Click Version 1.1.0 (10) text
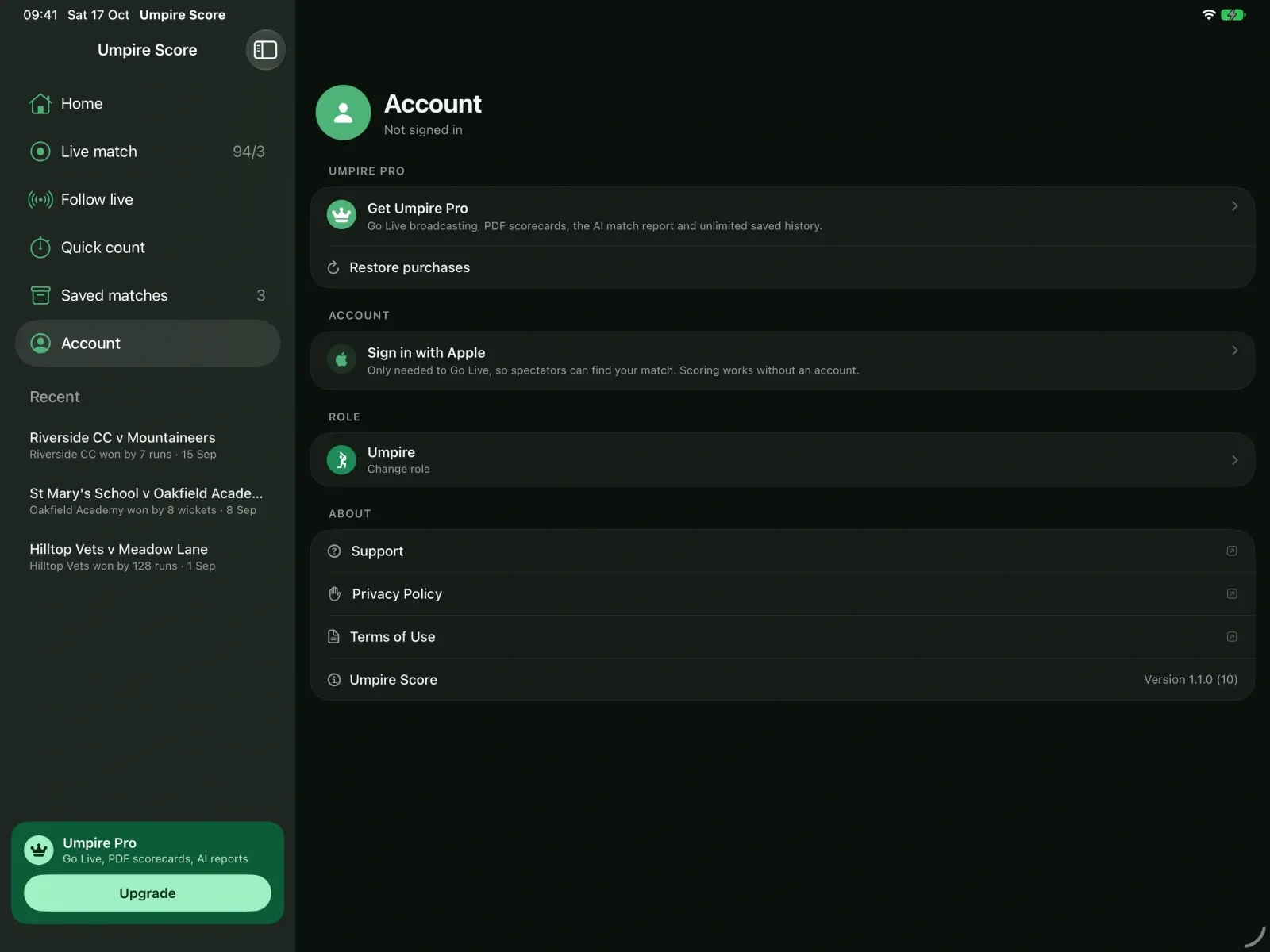 click(1191, 679)
